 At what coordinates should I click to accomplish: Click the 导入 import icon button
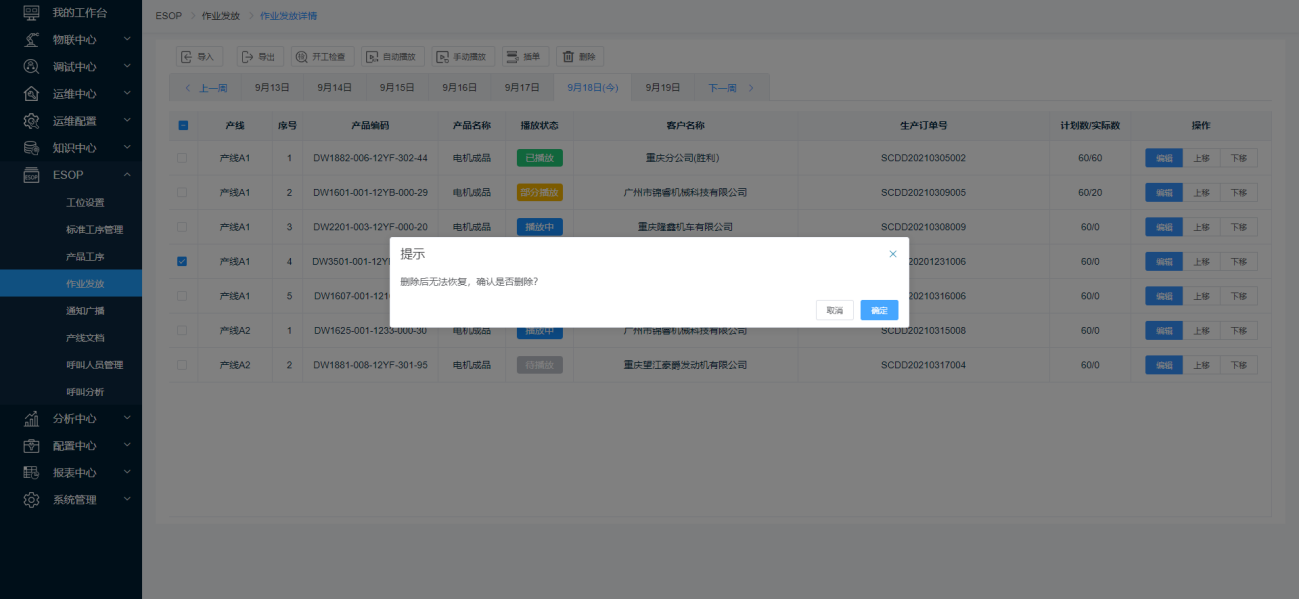click(199, 57)
